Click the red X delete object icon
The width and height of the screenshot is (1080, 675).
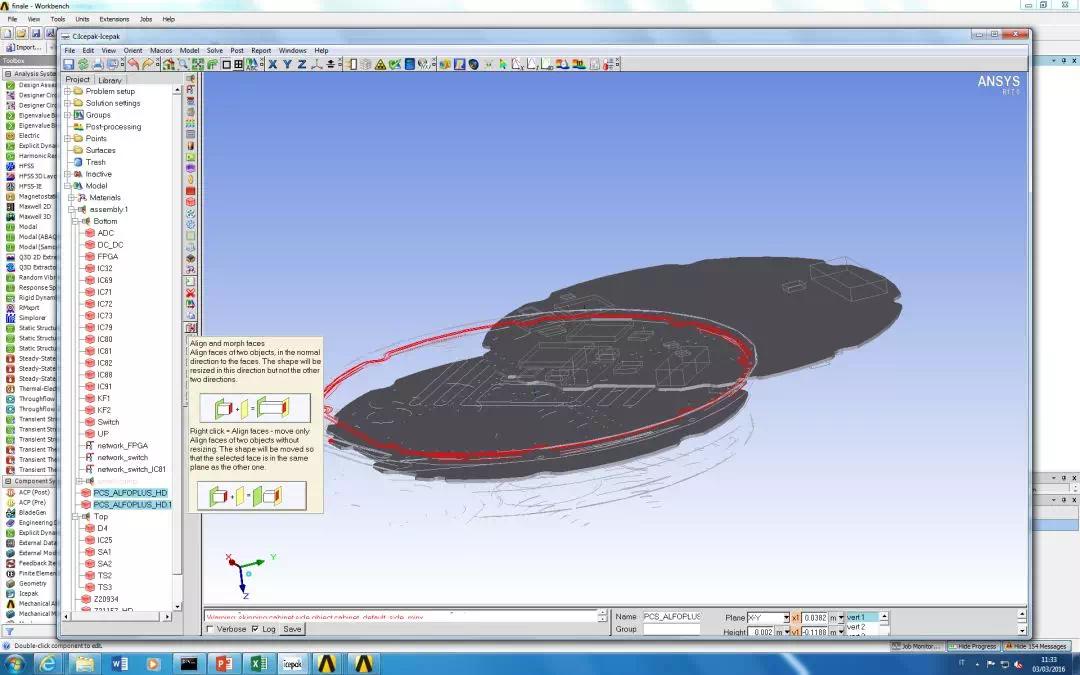click(x=191, y=293)
